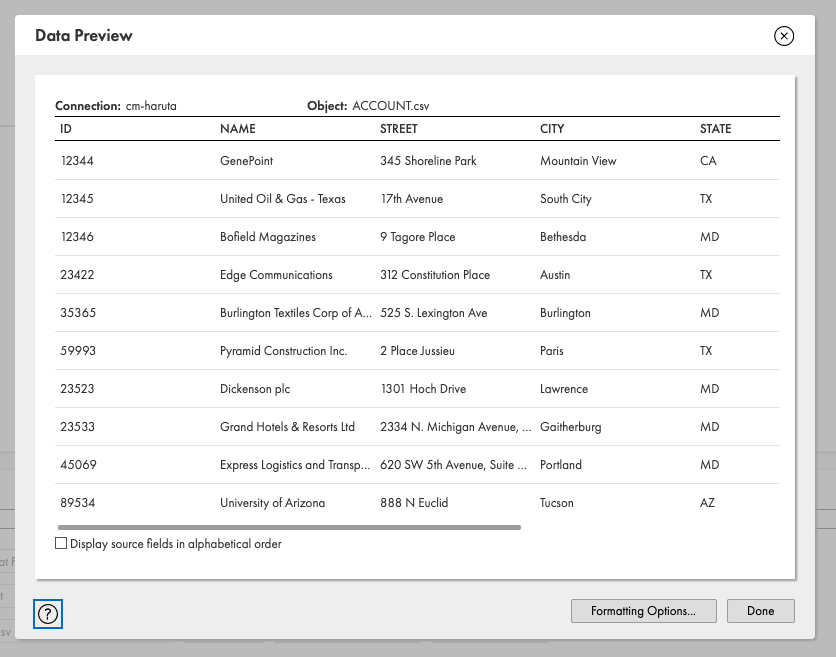Click the horizontal scrollbar under the table
This screenshot has height=657, width=836.
point(290,527)
